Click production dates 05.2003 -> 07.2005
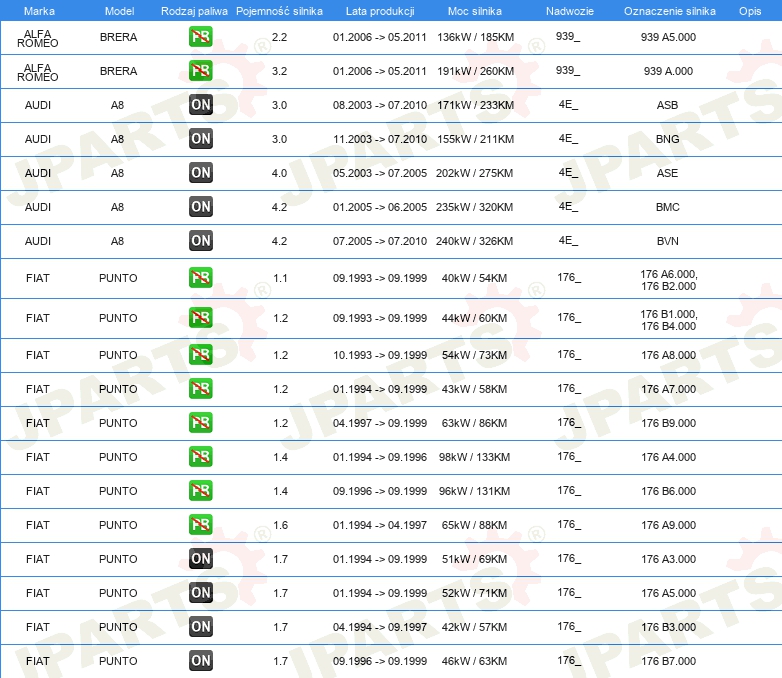 380,173
